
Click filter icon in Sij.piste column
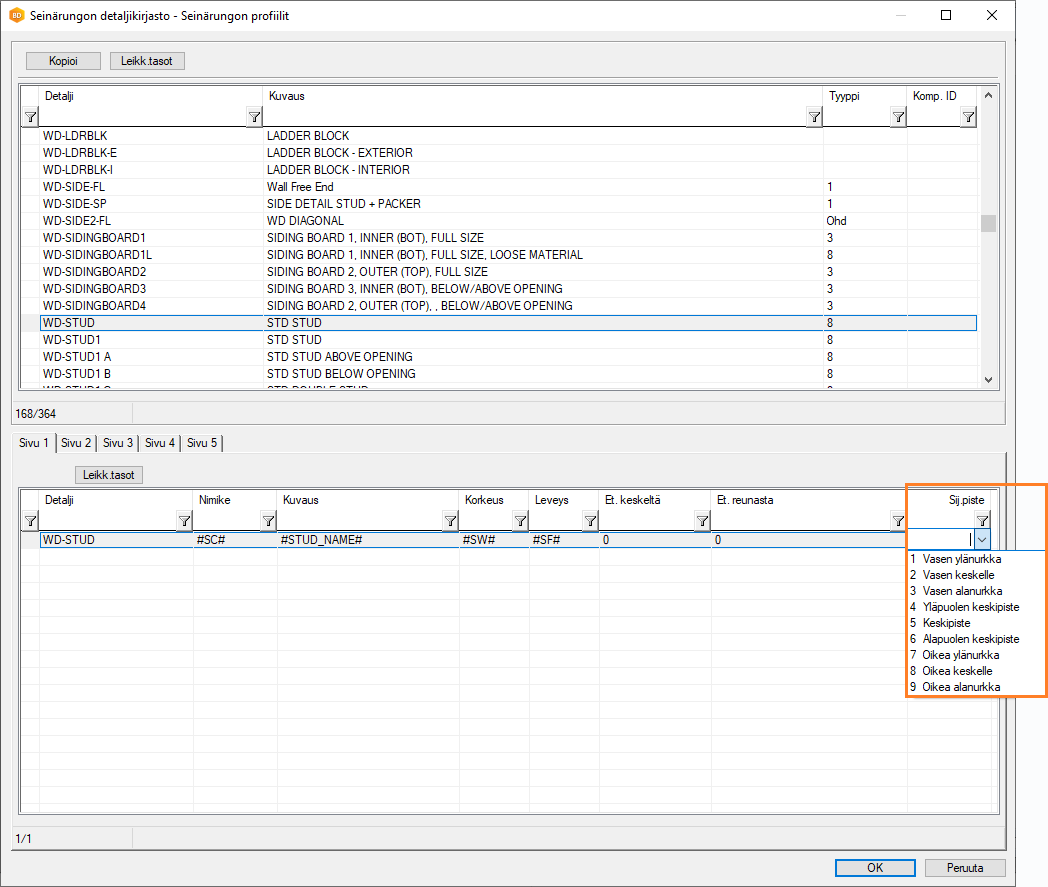point(982,521)
